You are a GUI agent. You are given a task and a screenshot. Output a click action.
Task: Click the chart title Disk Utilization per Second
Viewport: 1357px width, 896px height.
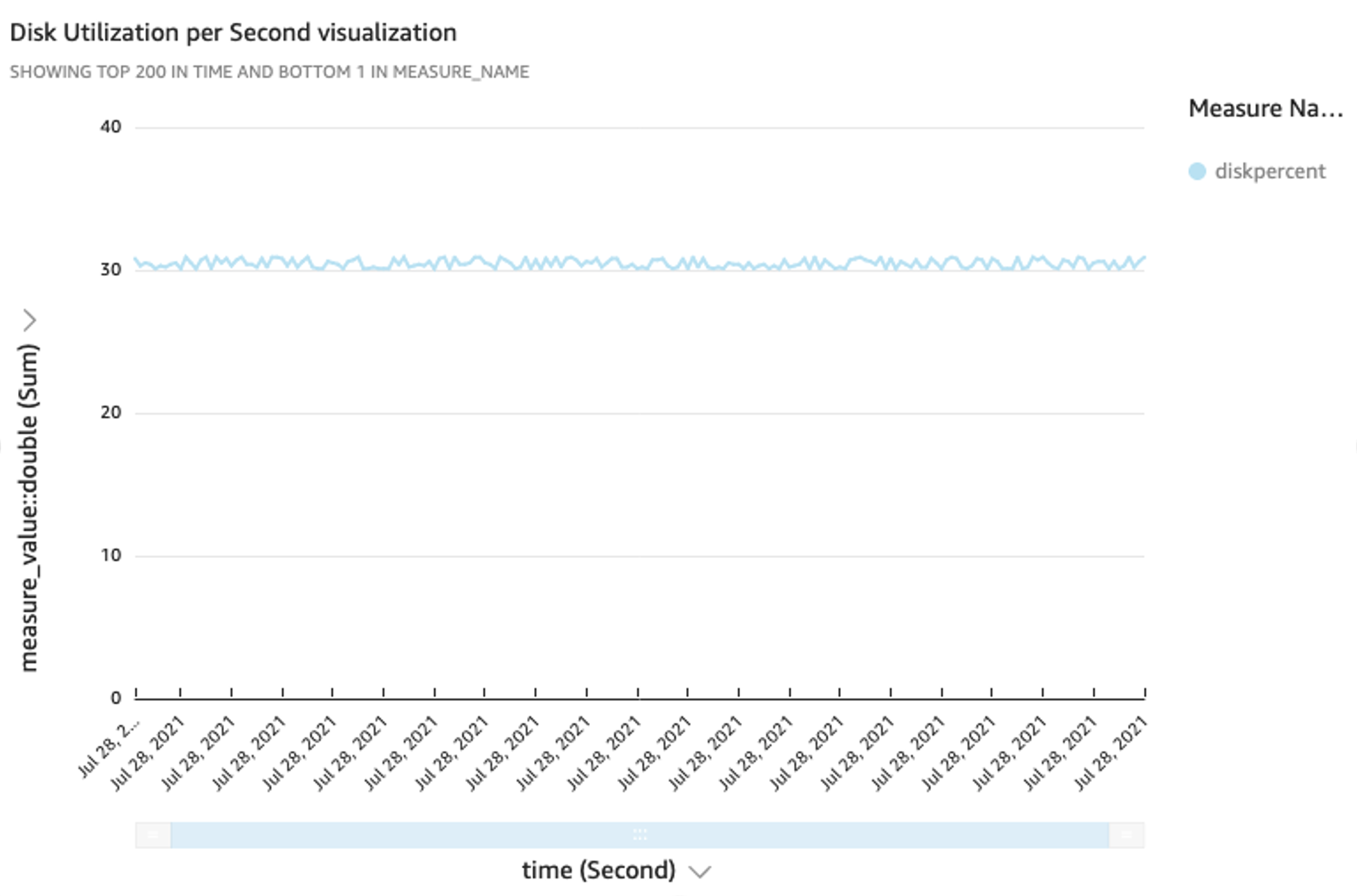click(233, 32)
